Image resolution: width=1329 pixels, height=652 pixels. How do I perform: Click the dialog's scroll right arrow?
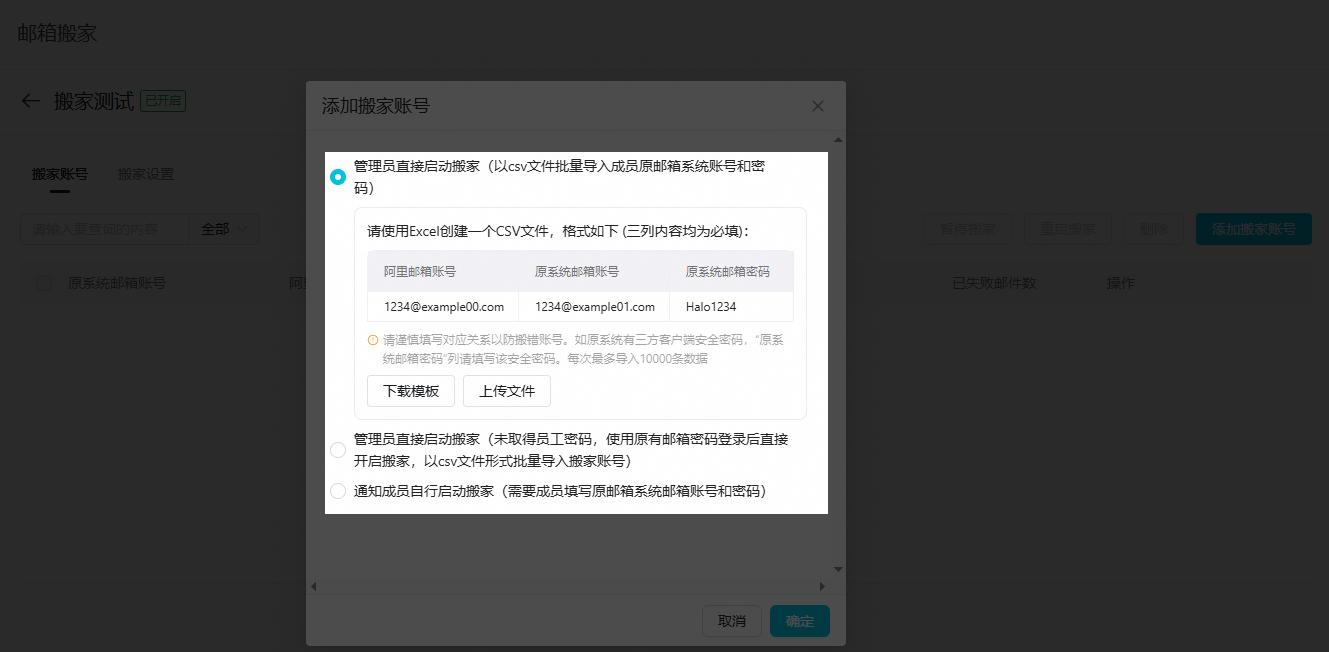823,586
